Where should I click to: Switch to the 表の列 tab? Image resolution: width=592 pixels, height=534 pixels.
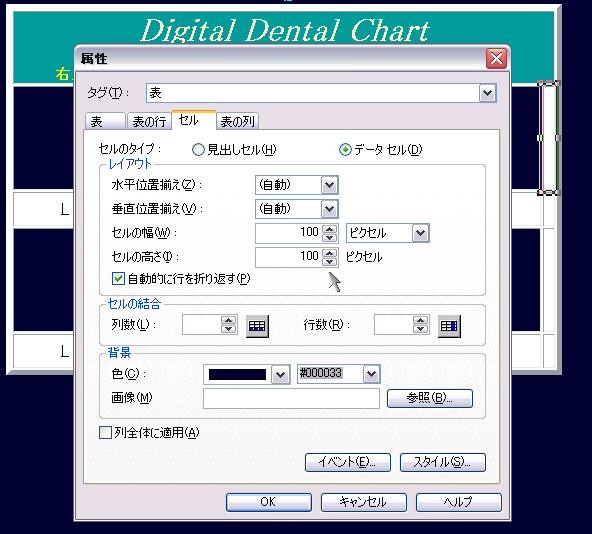237,122
